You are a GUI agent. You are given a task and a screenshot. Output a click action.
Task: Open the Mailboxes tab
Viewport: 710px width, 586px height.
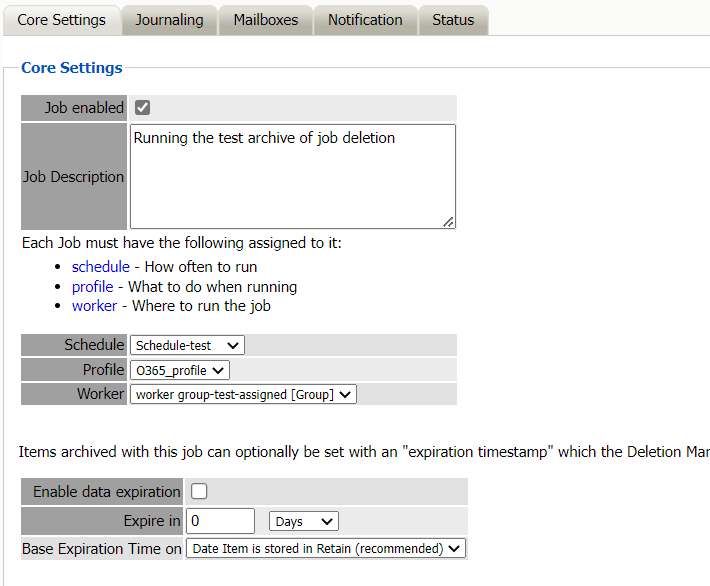click(265, 20)
